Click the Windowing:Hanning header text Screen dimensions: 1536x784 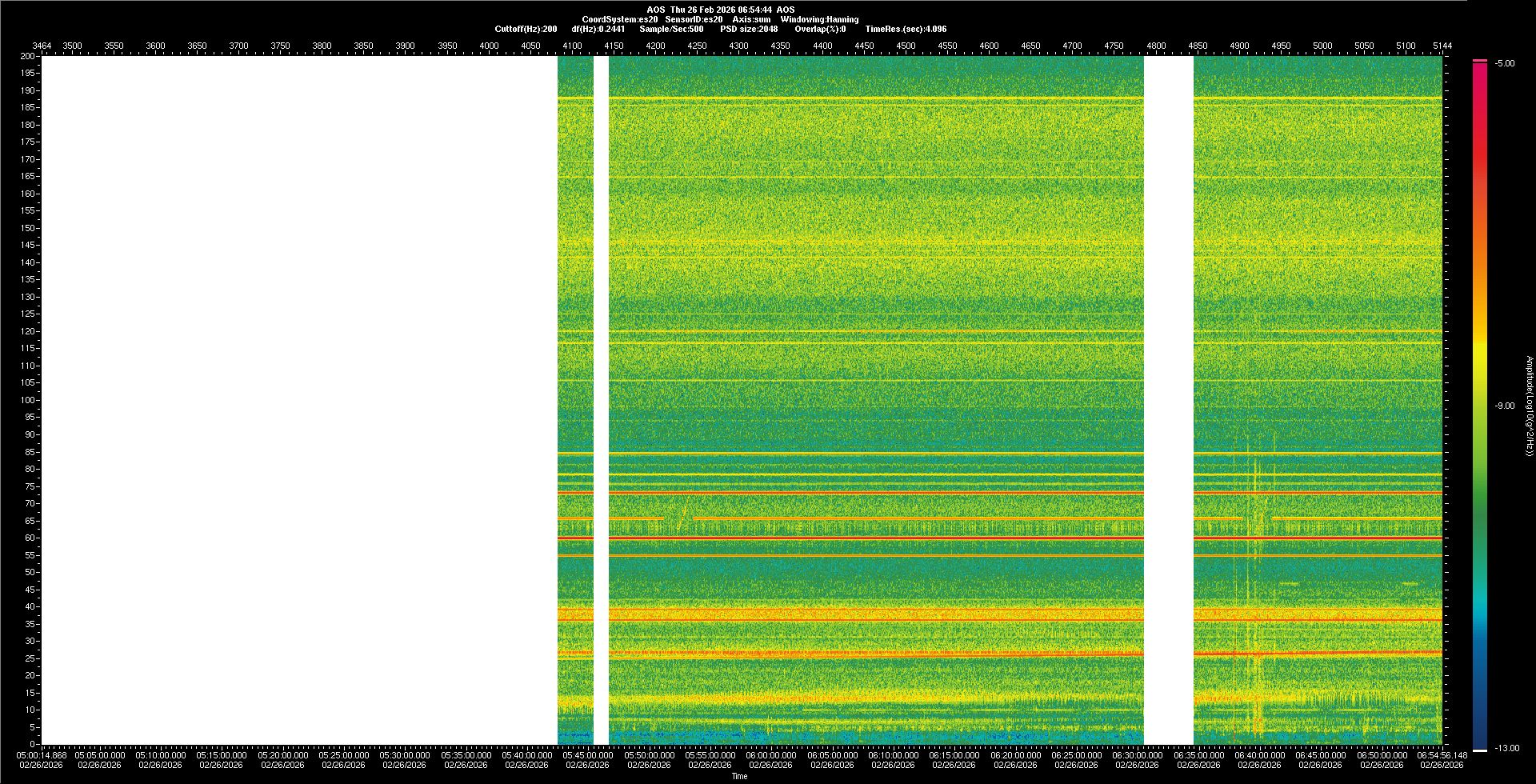(819, 19)
